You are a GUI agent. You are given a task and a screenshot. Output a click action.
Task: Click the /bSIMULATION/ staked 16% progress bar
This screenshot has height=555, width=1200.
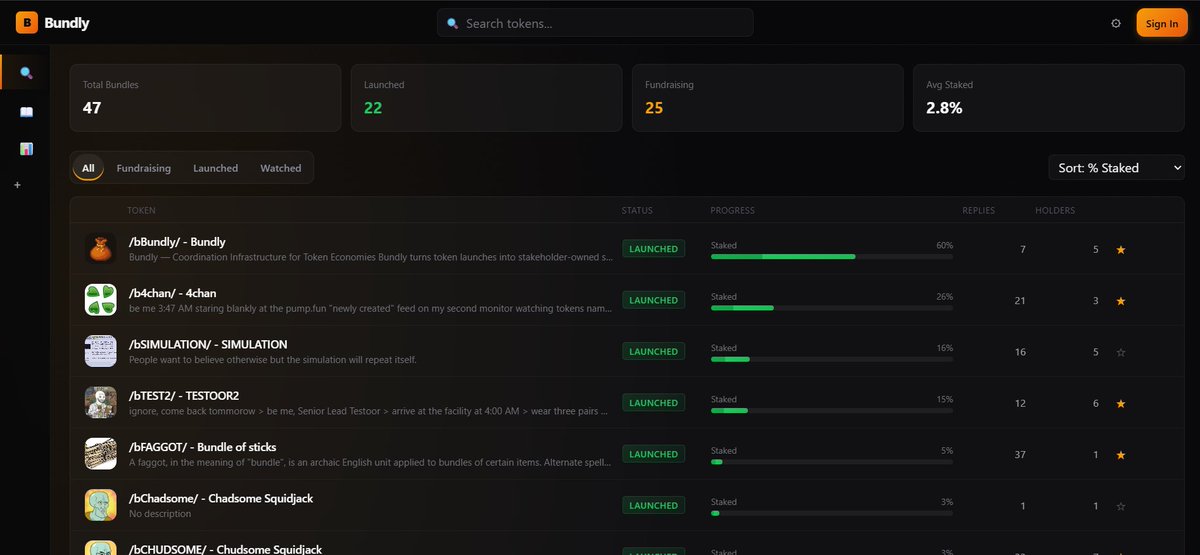click(x=832, y=359)
